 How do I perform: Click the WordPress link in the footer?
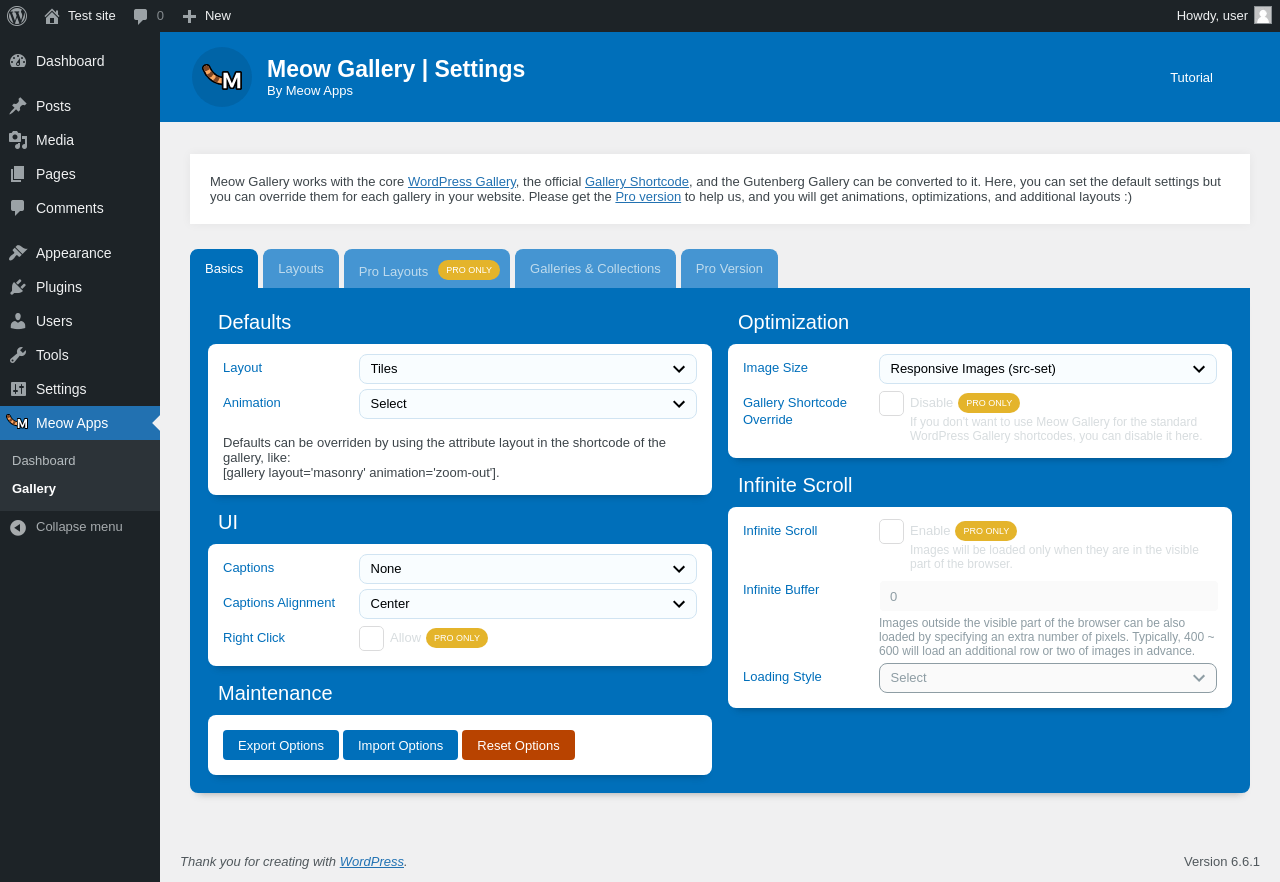372,861
